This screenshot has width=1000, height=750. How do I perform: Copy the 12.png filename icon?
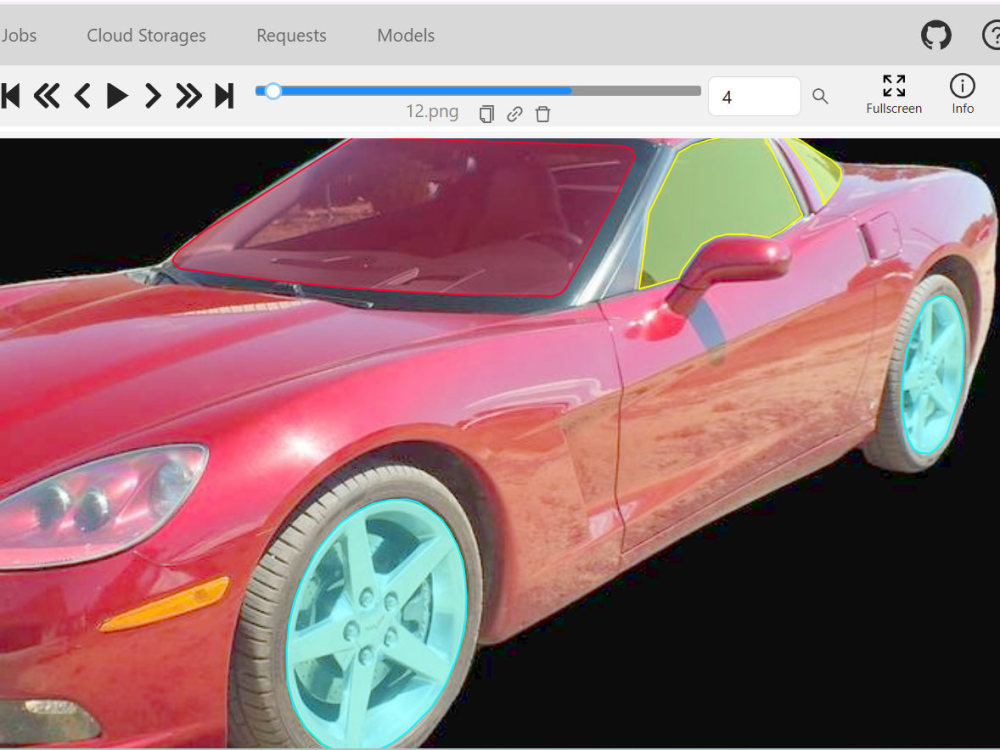pyautogui.click(x=487, y=114)
